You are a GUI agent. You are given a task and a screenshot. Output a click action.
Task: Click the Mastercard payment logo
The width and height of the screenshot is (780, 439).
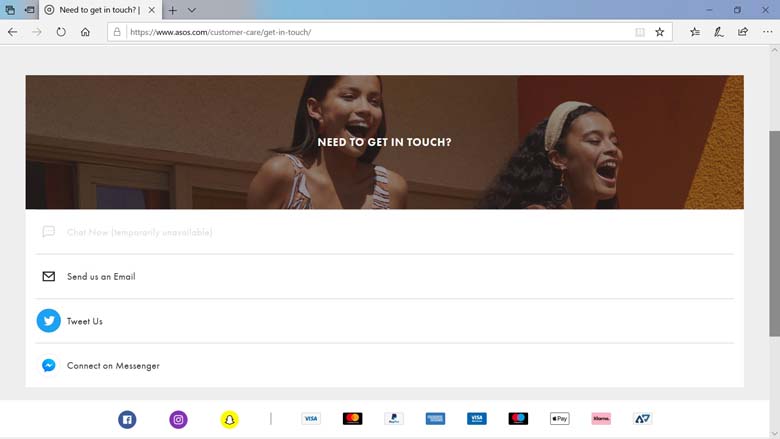coord(352,419)
